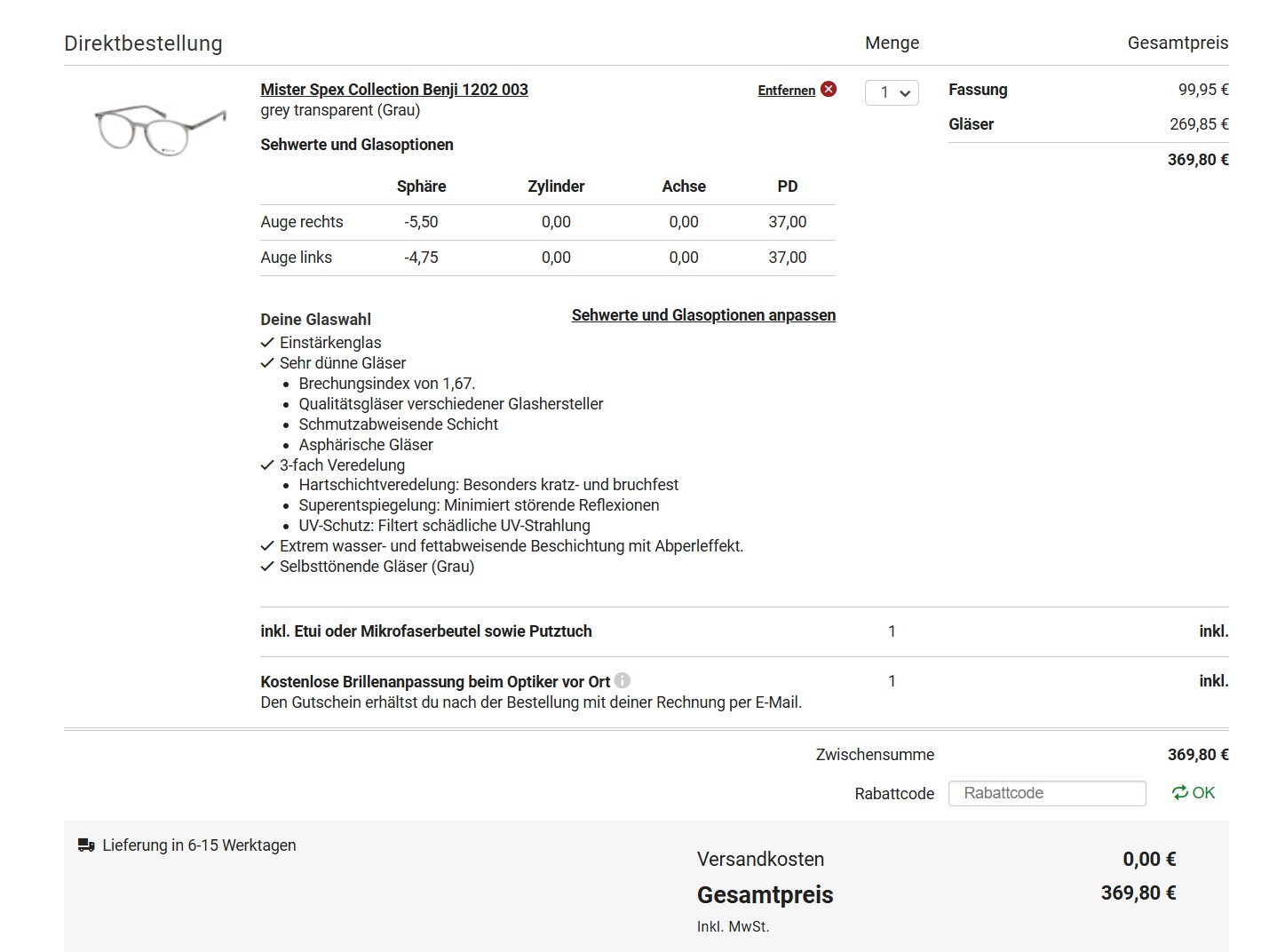Click the 3-fach Veredelung list item
Viewport: 1285px width, 952px height.
click(x=342, y=465)
